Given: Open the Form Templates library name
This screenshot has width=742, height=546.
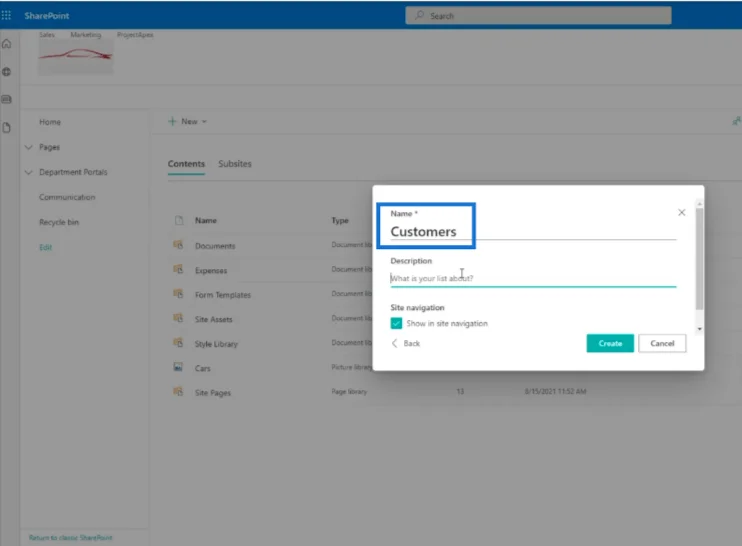Looking at the screenshot, I should [223, 295].
